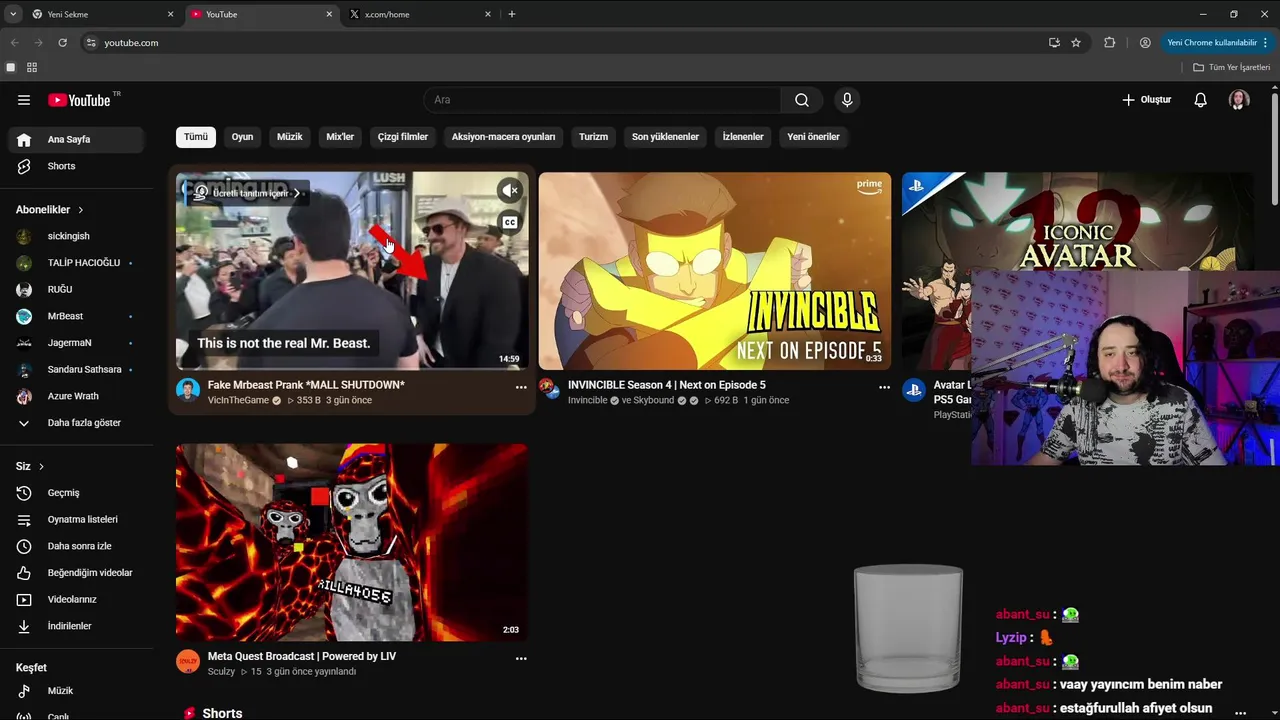Open the YouTube hamburger guide menu
The height and width of the screenshot is (720, 1280).
click(24, 100)
